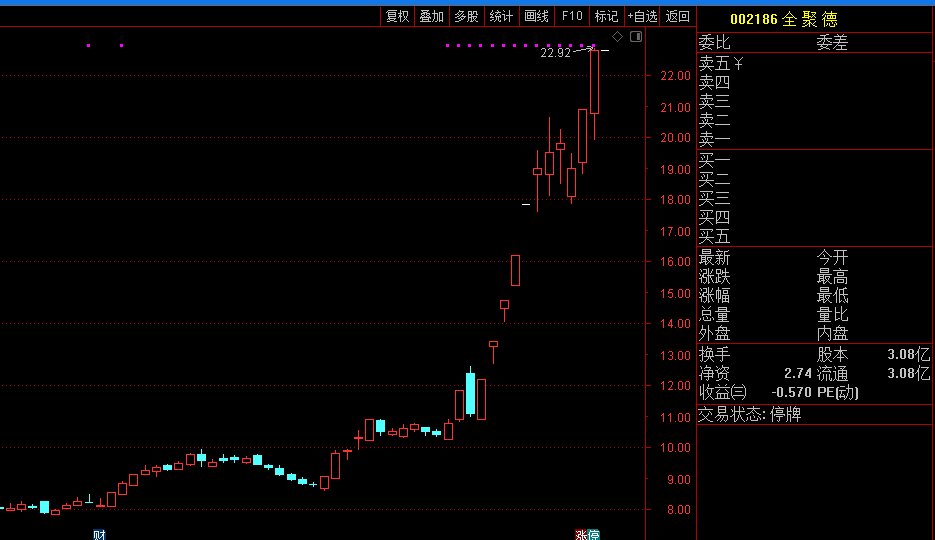Image resolution: width=935 pixels, height=540 pixels.
Task: Click the 返回 return button
Action: pyautogui.click(x=677, y=17)
